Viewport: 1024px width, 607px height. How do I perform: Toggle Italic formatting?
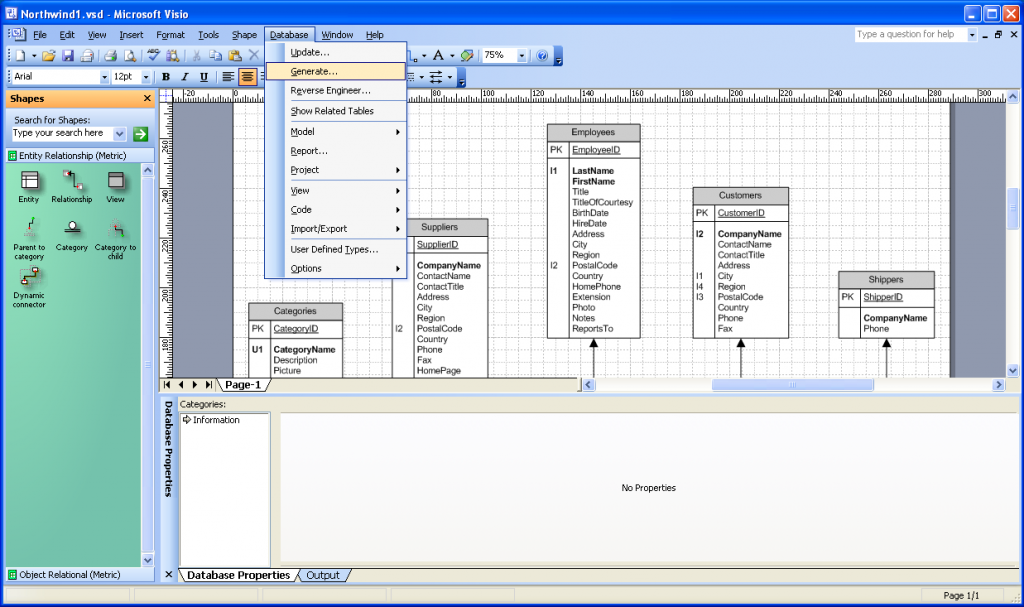point(185,77)
